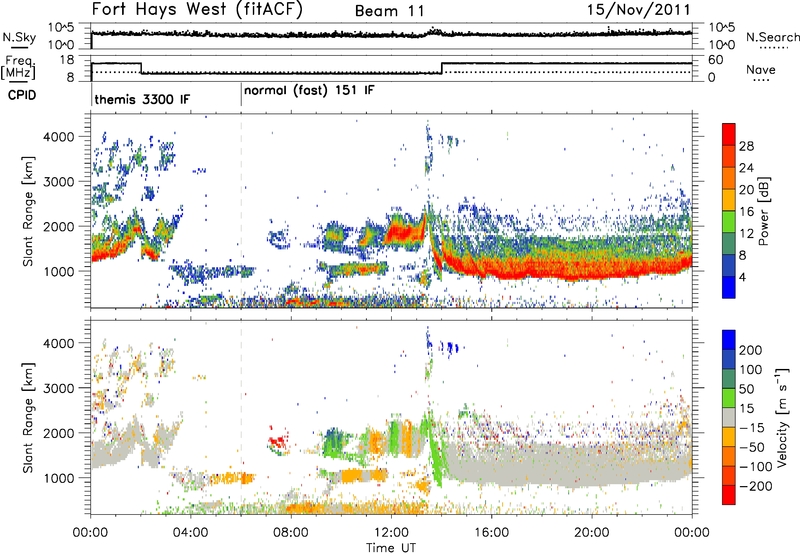Click the 'Fort Hays West (fitACF)' plot title
This screenshot has height=554, width=800.
[197, 9]
